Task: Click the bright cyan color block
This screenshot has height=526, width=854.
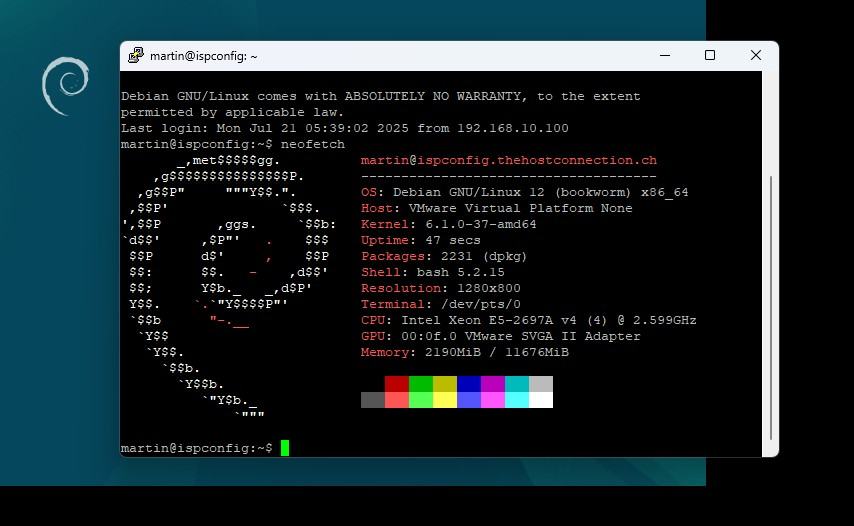Action: click(517, 400)
